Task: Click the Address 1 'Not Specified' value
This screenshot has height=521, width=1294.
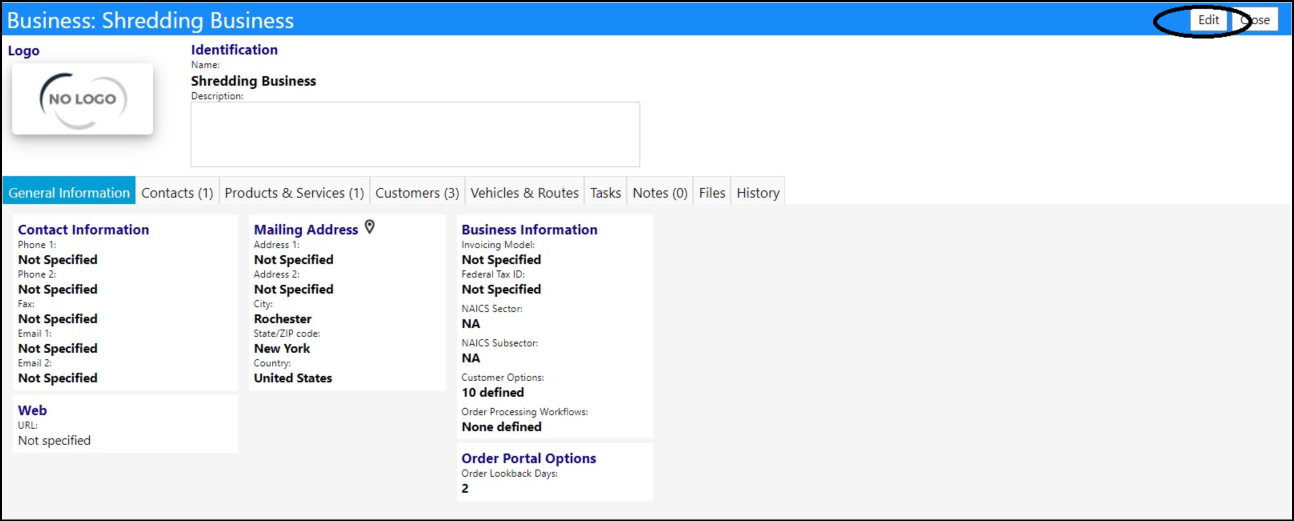Action: [x=294, y=260]
